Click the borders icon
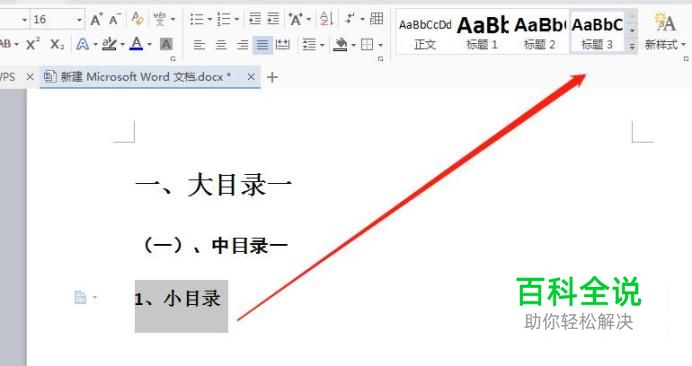The width and height of the screenshot is (692, 366). tap(367, 45)
